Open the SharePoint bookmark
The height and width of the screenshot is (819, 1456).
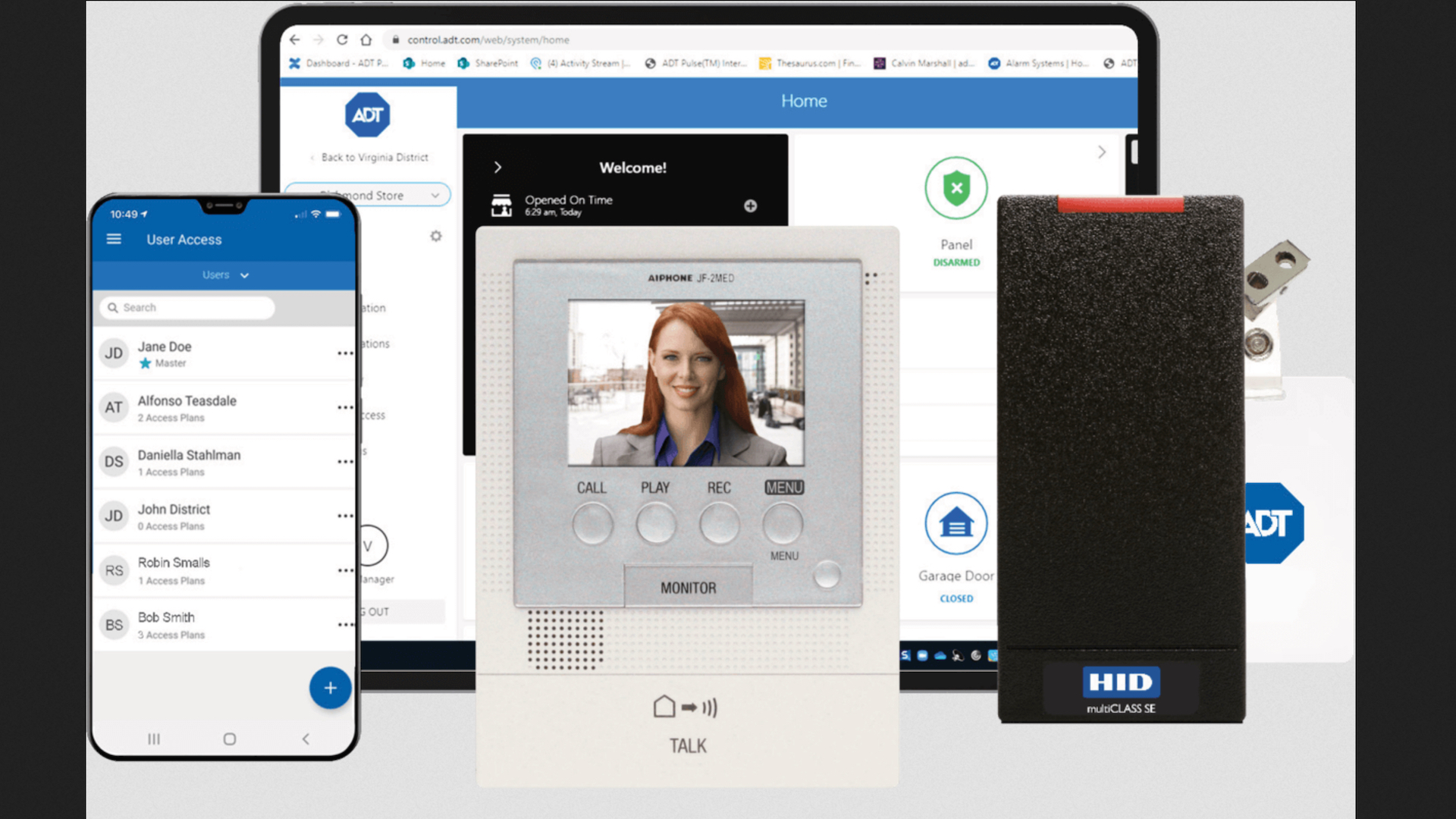[488, 64]
